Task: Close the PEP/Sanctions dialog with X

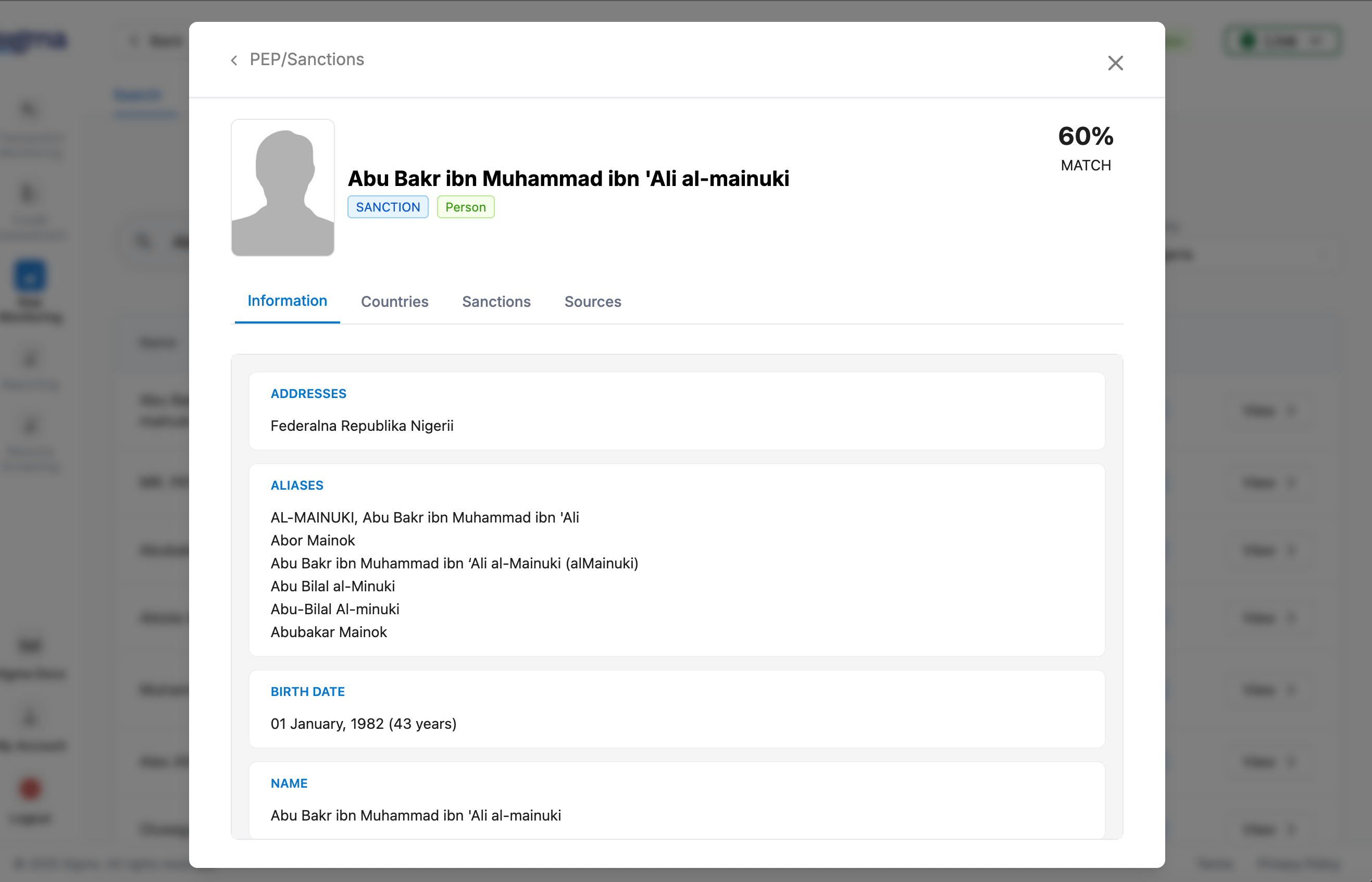Action: [x=1115, y=63]
